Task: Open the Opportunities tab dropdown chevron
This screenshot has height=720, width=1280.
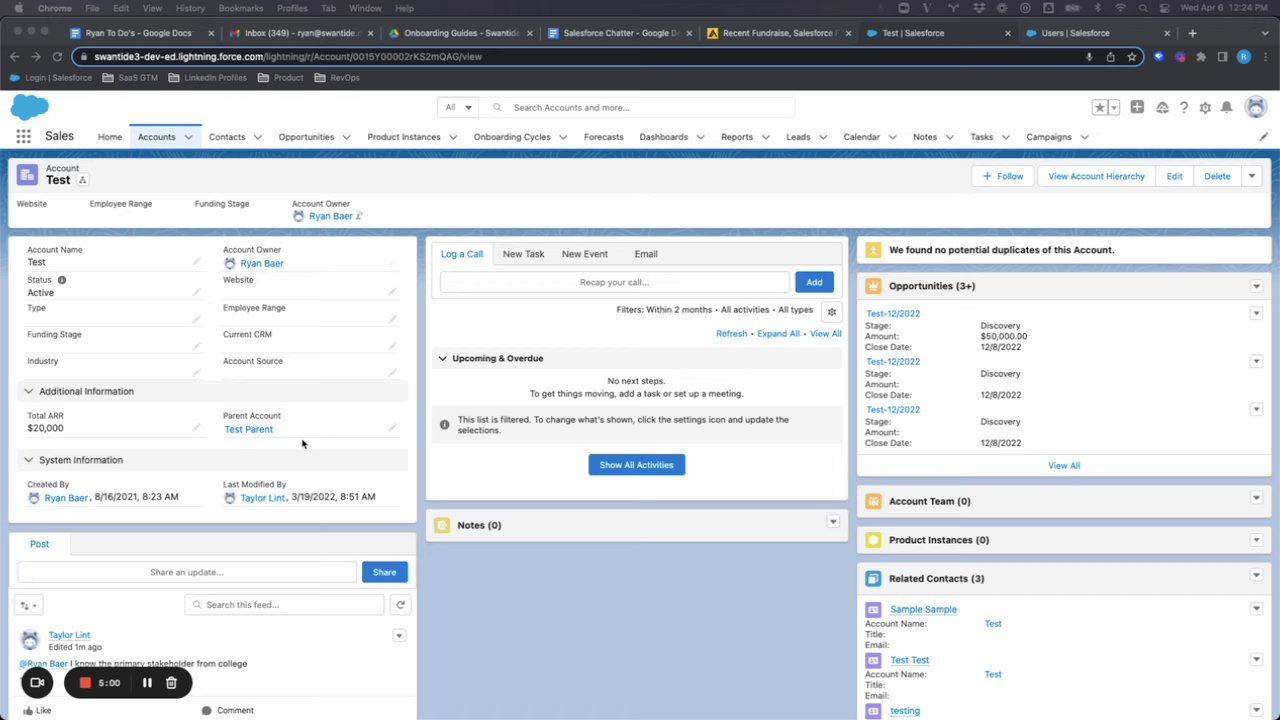Action: pyautogui.click(x=346, y=137)
